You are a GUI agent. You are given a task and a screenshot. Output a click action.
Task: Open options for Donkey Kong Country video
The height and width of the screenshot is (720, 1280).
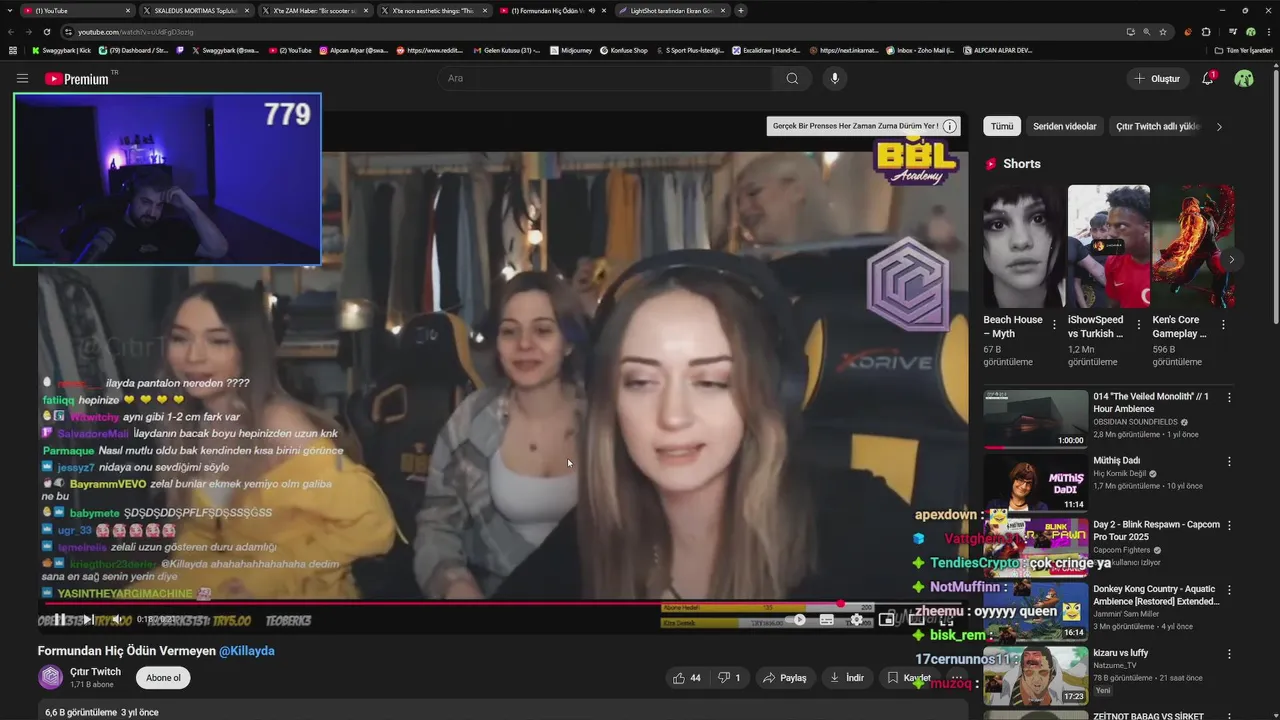(x=1229, y=590)
